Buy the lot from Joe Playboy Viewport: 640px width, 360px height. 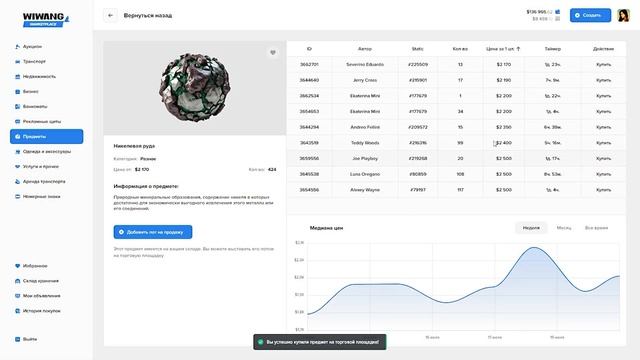tap(603, 158)
